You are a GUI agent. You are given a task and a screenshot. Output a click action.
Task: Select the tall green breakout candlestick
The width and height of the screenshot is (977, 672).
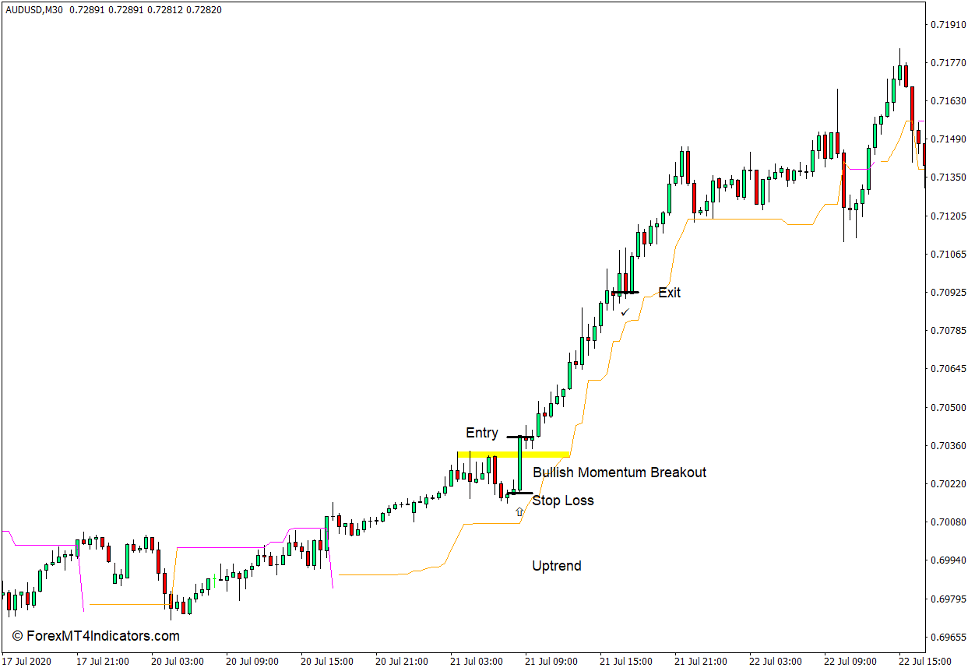[519, 463]
